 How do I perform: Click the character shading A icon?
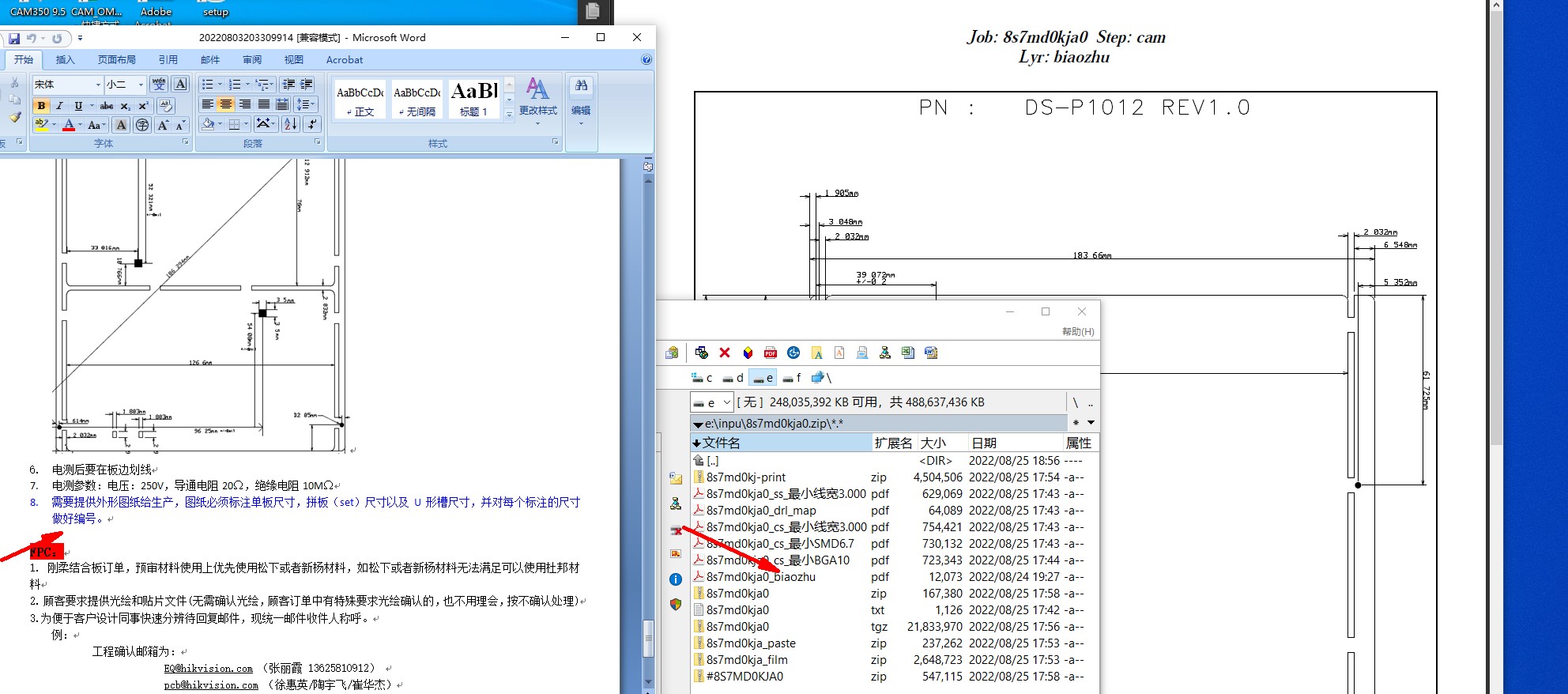[x=121, y=125]
